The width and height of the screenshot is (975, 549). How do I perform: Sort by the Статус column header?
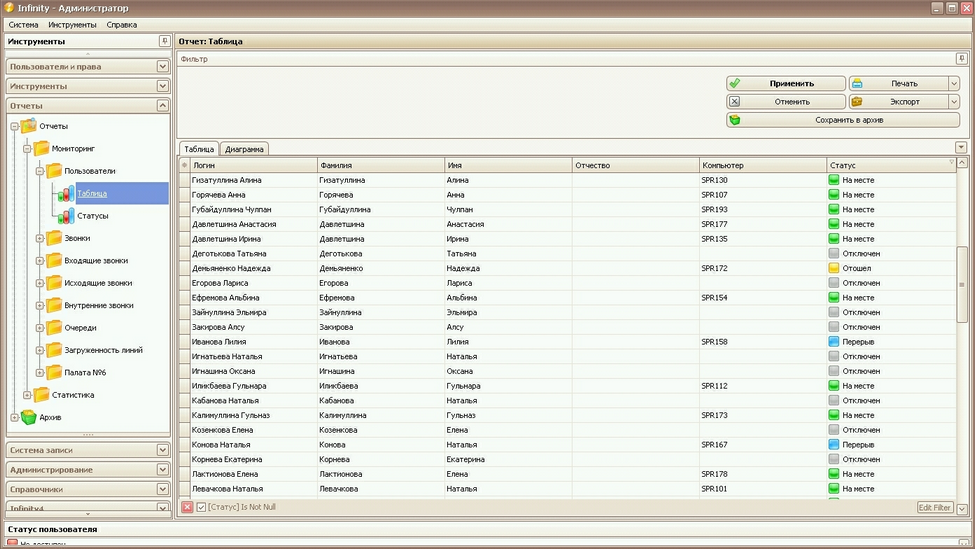(x=890, y=165)
